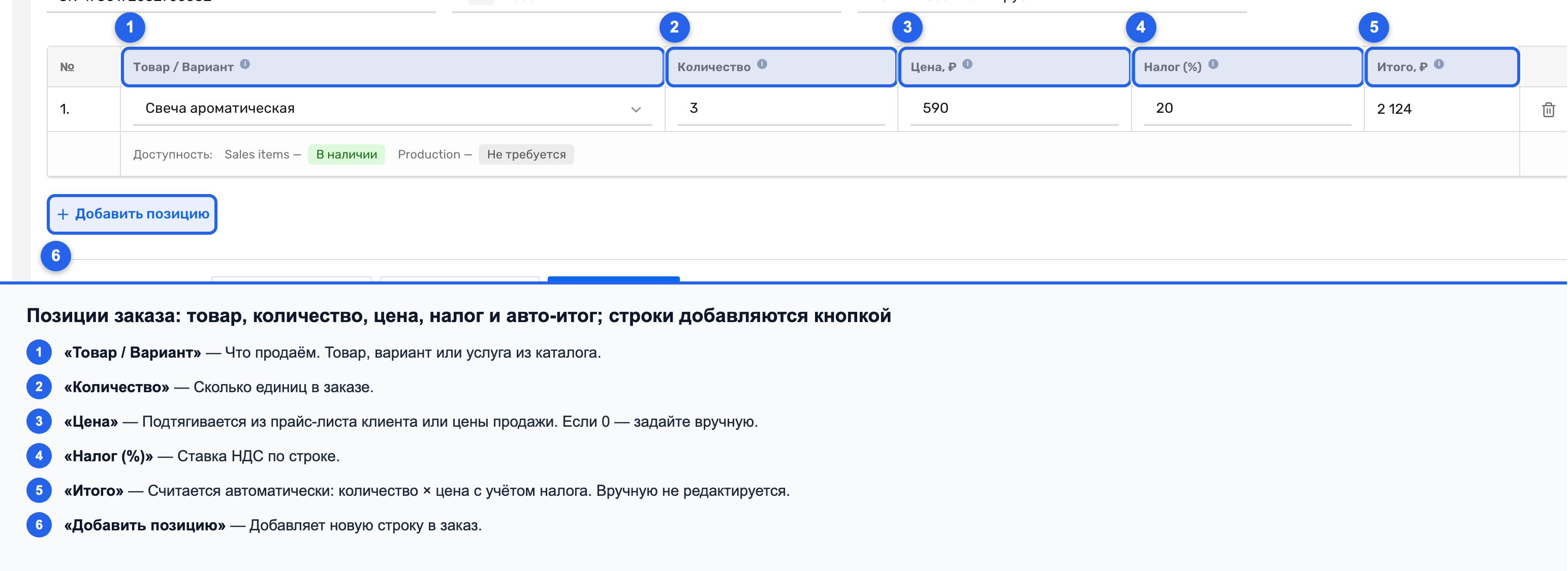Click info icon next to Товар / Вариант
This screenshot has width=1568, height=571.
tap(245, 64)
